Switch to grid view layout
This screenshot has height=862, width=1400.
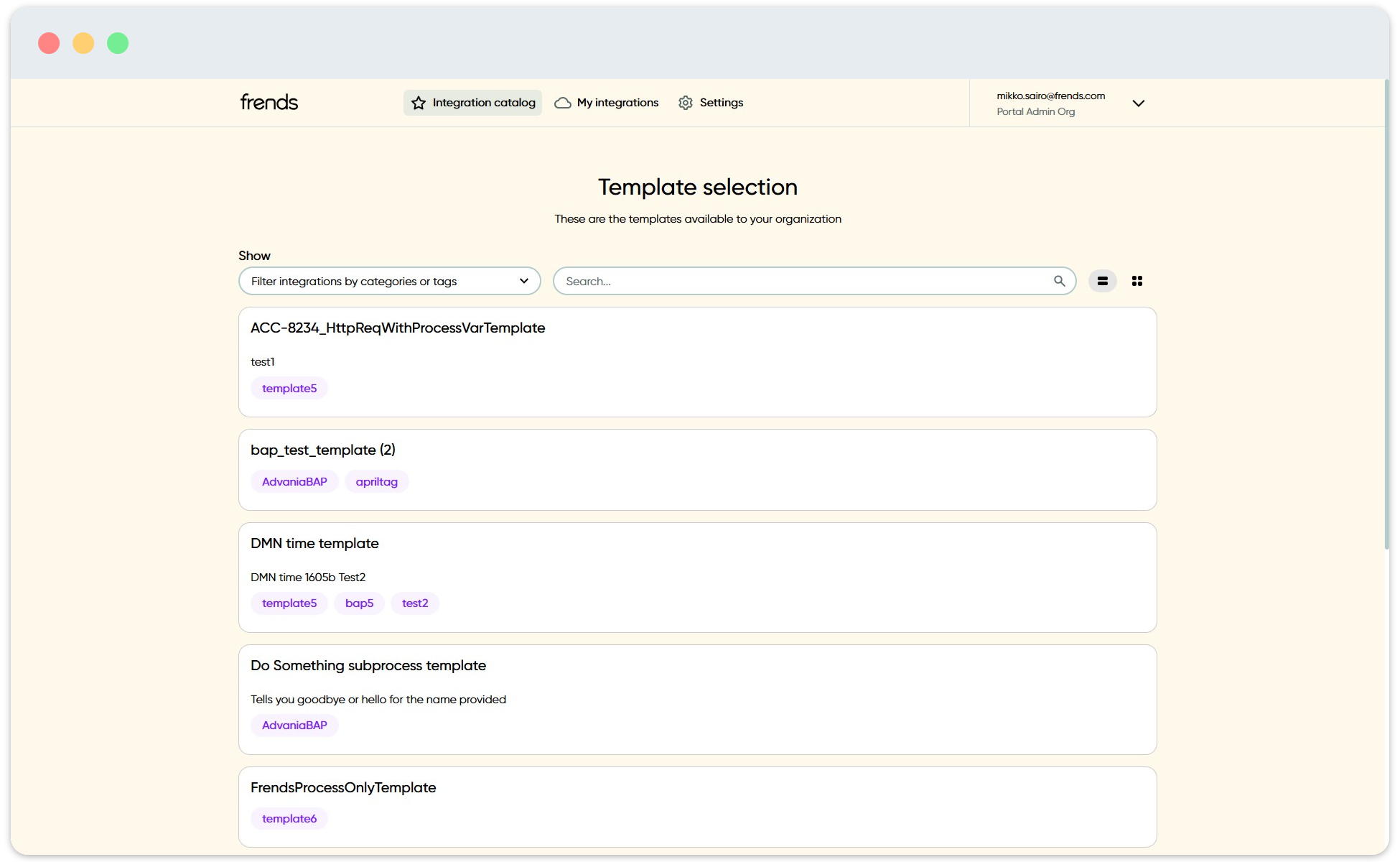coord(1137,280)
